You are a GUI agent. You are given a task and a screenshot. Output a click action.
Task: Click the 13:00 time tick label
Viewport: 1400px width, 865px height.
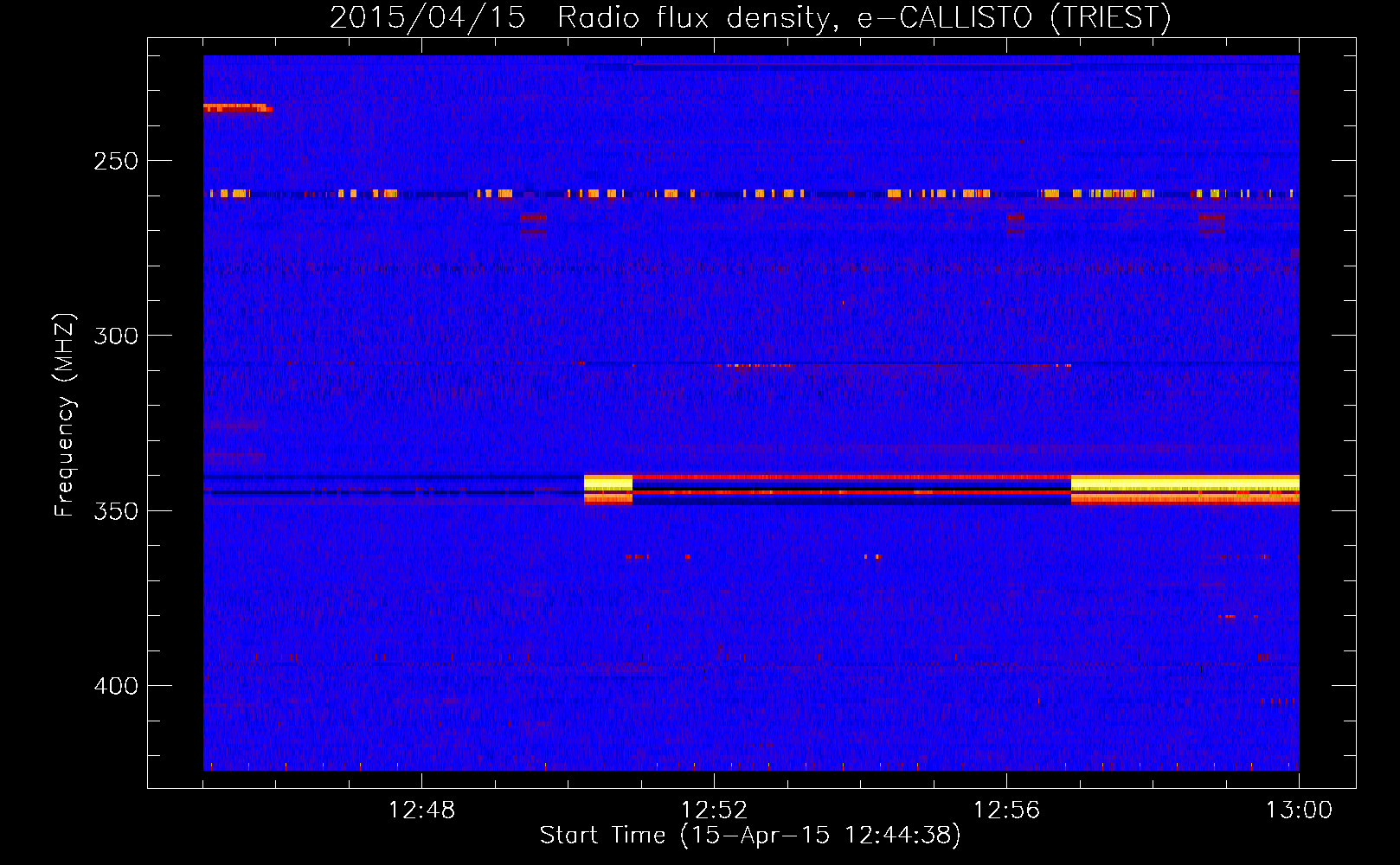[x=1299, y=811]
